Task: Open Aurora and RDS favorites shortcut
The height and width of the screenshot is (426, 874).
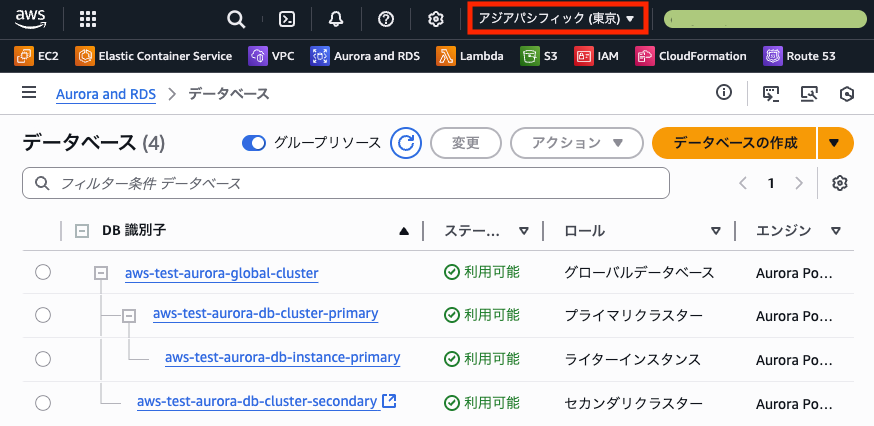Action: point(365,56)
